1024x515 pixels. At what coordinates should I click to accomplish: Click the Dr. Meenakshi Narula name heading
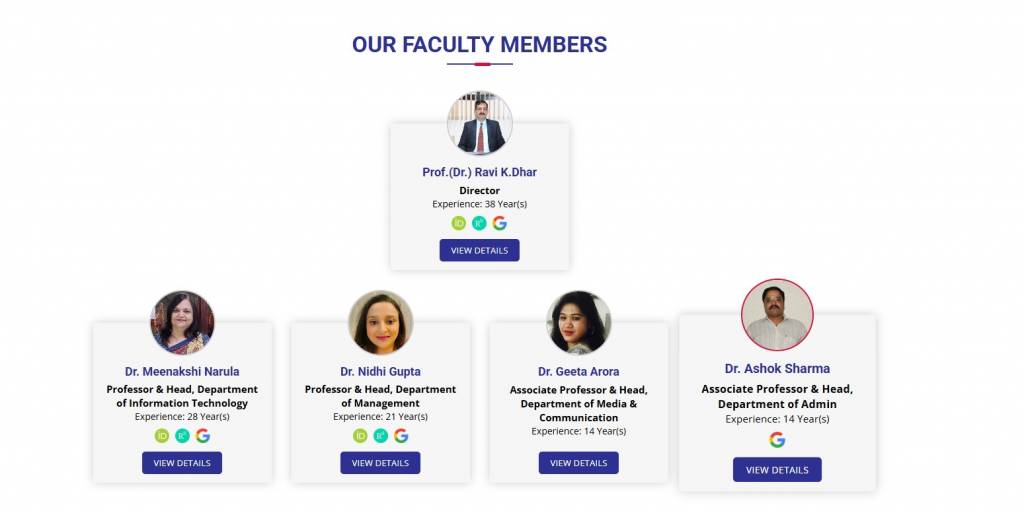click(182, 371)
